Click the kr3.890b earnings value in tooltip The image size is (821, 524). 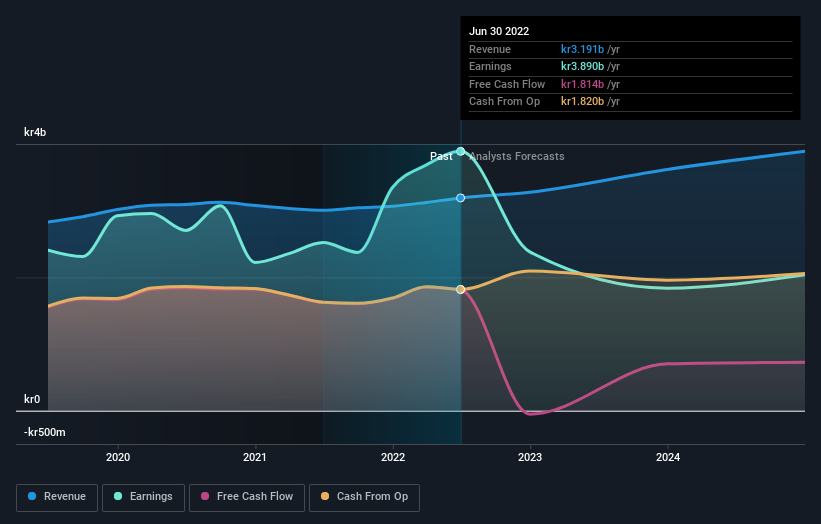click(x=582, y=66)
